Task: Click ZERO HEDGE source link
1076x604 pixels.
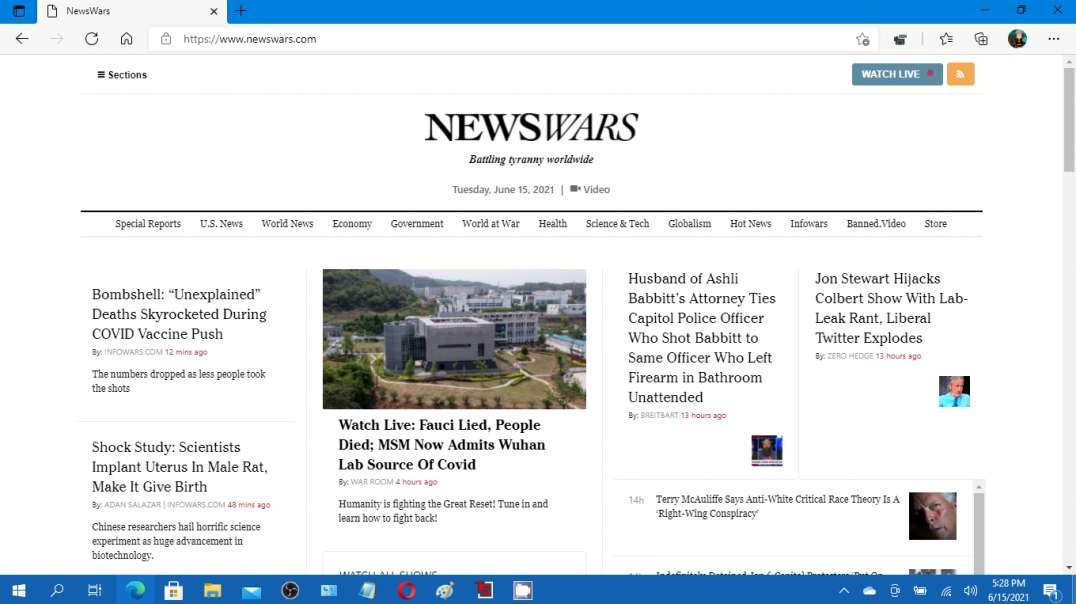Action: [850, 356]
